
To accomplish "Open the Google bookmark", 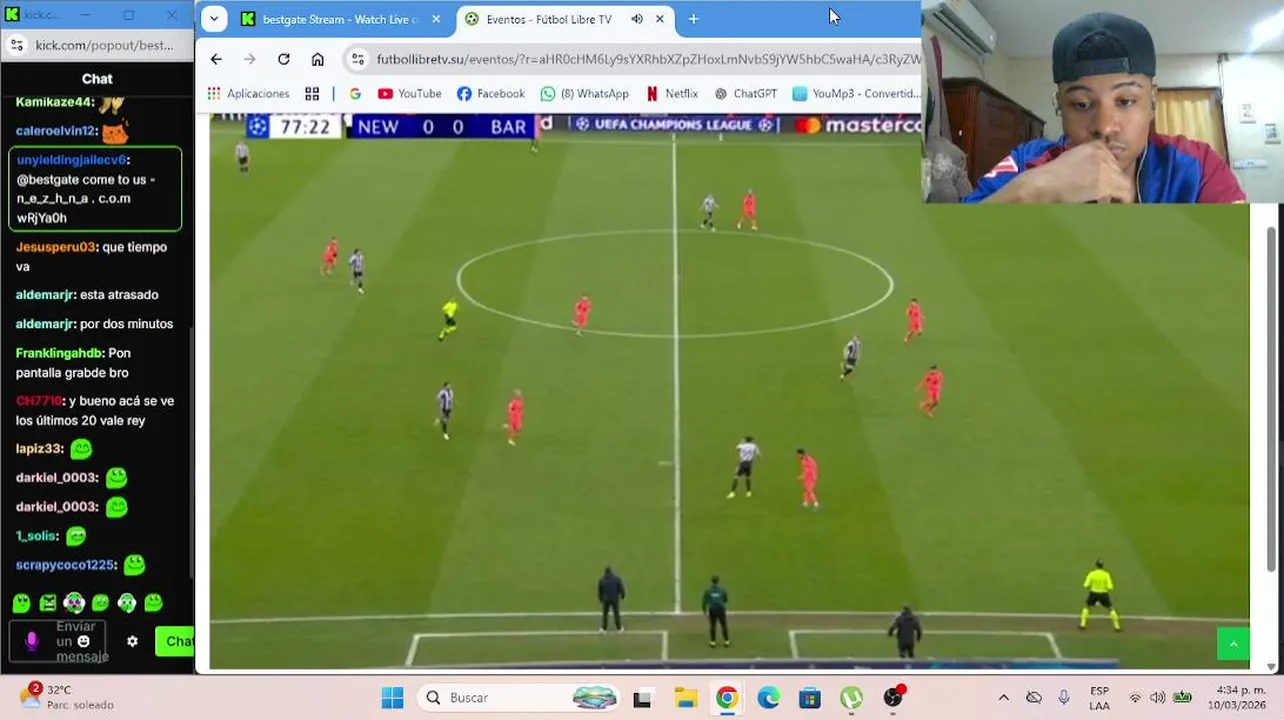I will pyautogui.click(x=355, y=93).
